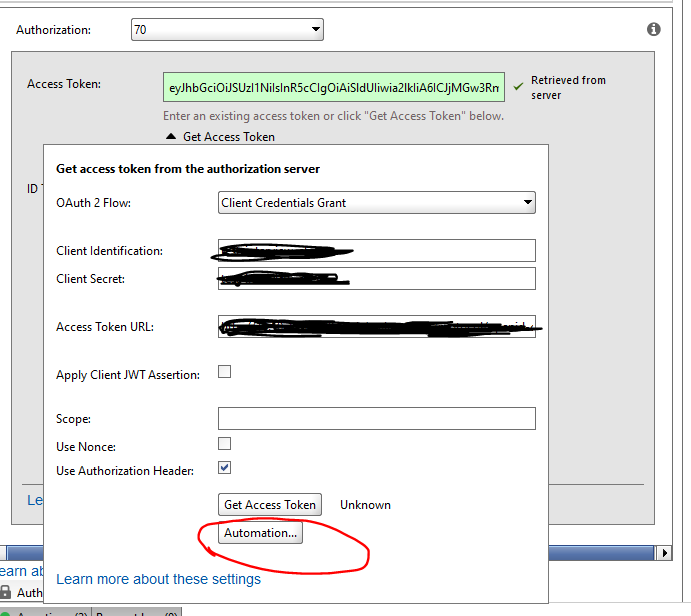
Task: Focus the Client Identification input
Action: pos(377,250)
